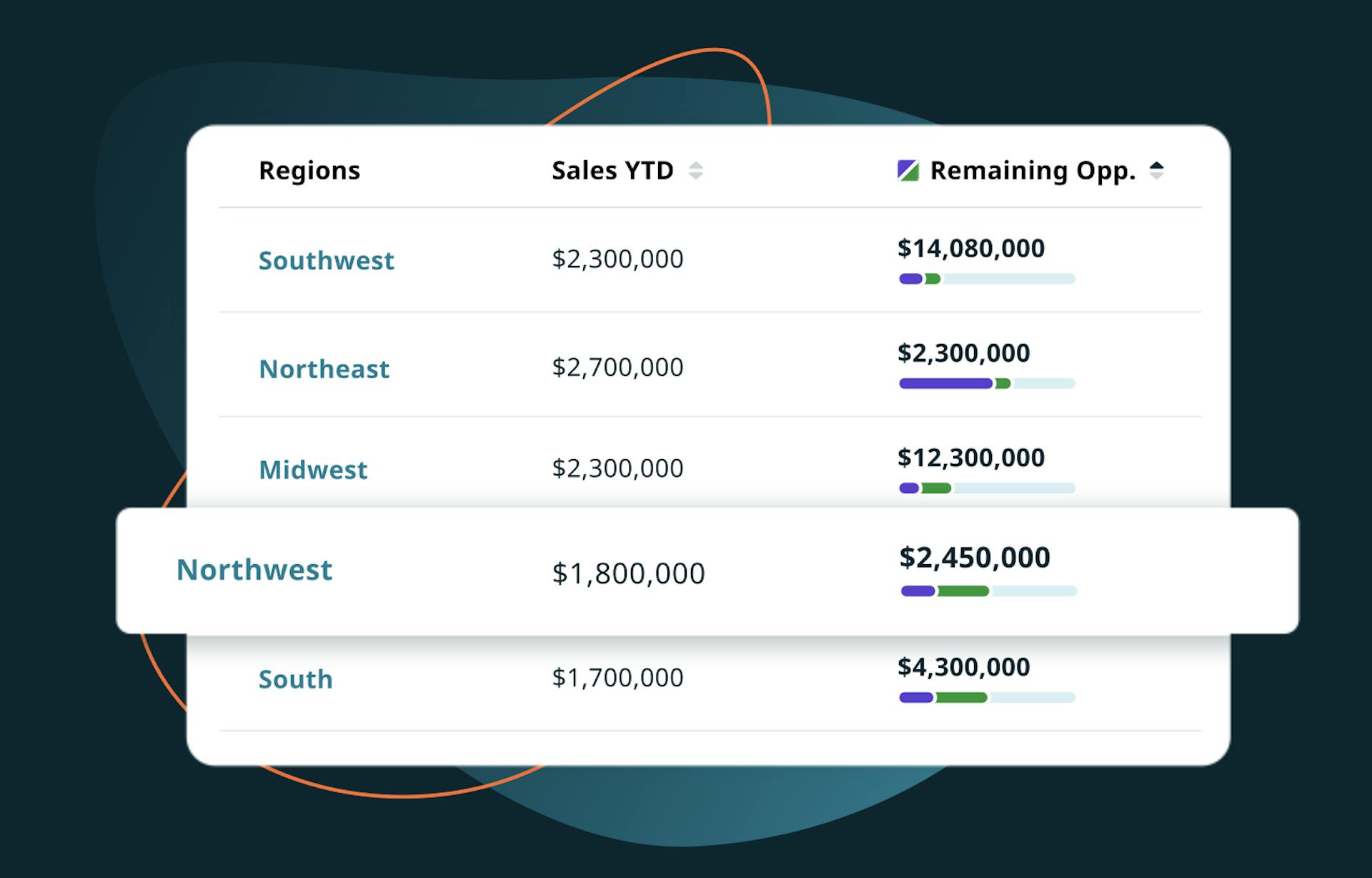This screenshot has width=1372, height=878.
Task: Select the Midwest region name
Action: [x=313, y=470]
